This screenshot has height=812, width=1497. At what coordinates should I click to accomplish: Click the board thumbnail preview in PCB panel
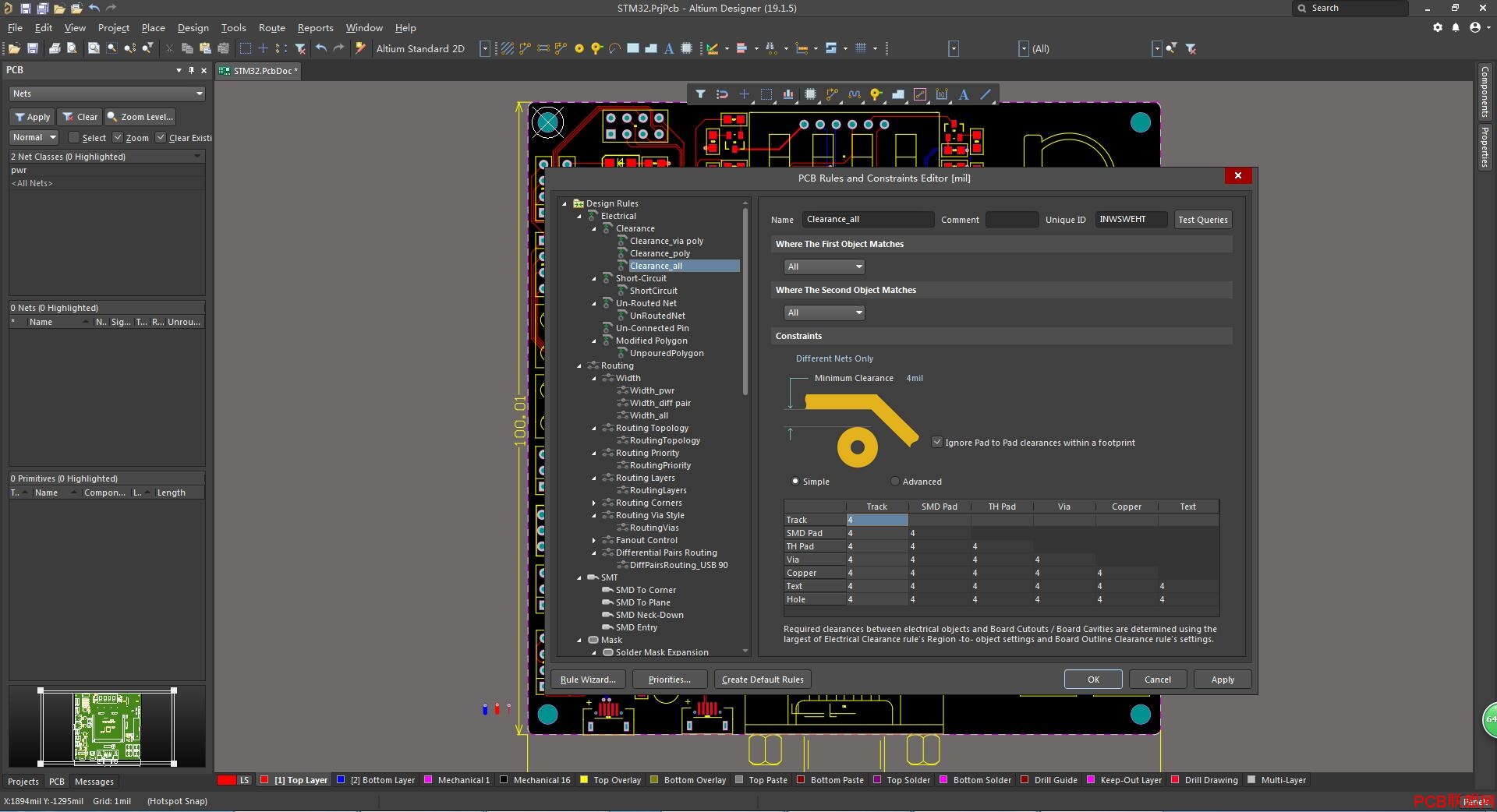107,728
